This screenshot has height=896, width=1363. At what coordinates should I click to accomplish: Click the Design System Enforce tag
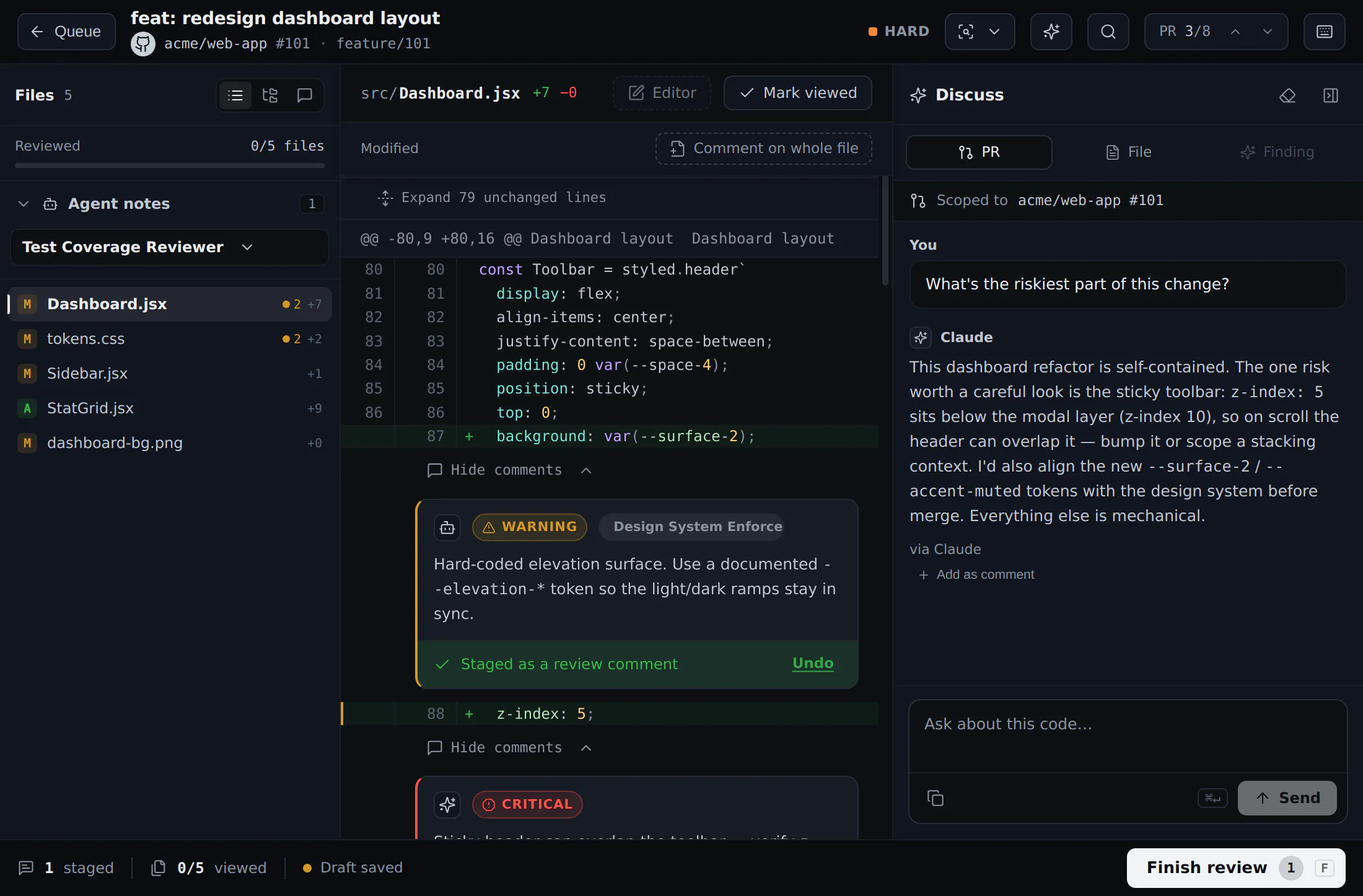pos(691,527)
